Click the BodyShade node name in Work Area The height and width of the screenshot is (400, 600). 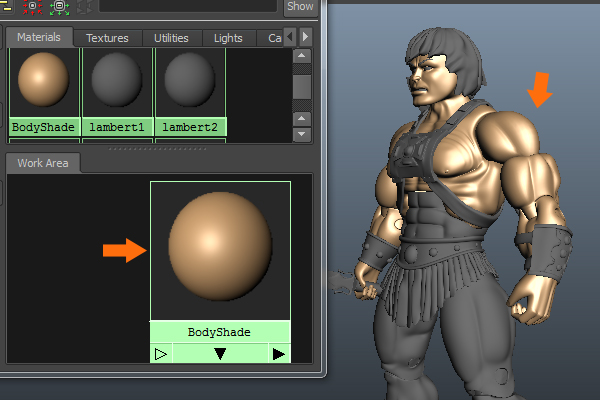[x=219, y=332]
